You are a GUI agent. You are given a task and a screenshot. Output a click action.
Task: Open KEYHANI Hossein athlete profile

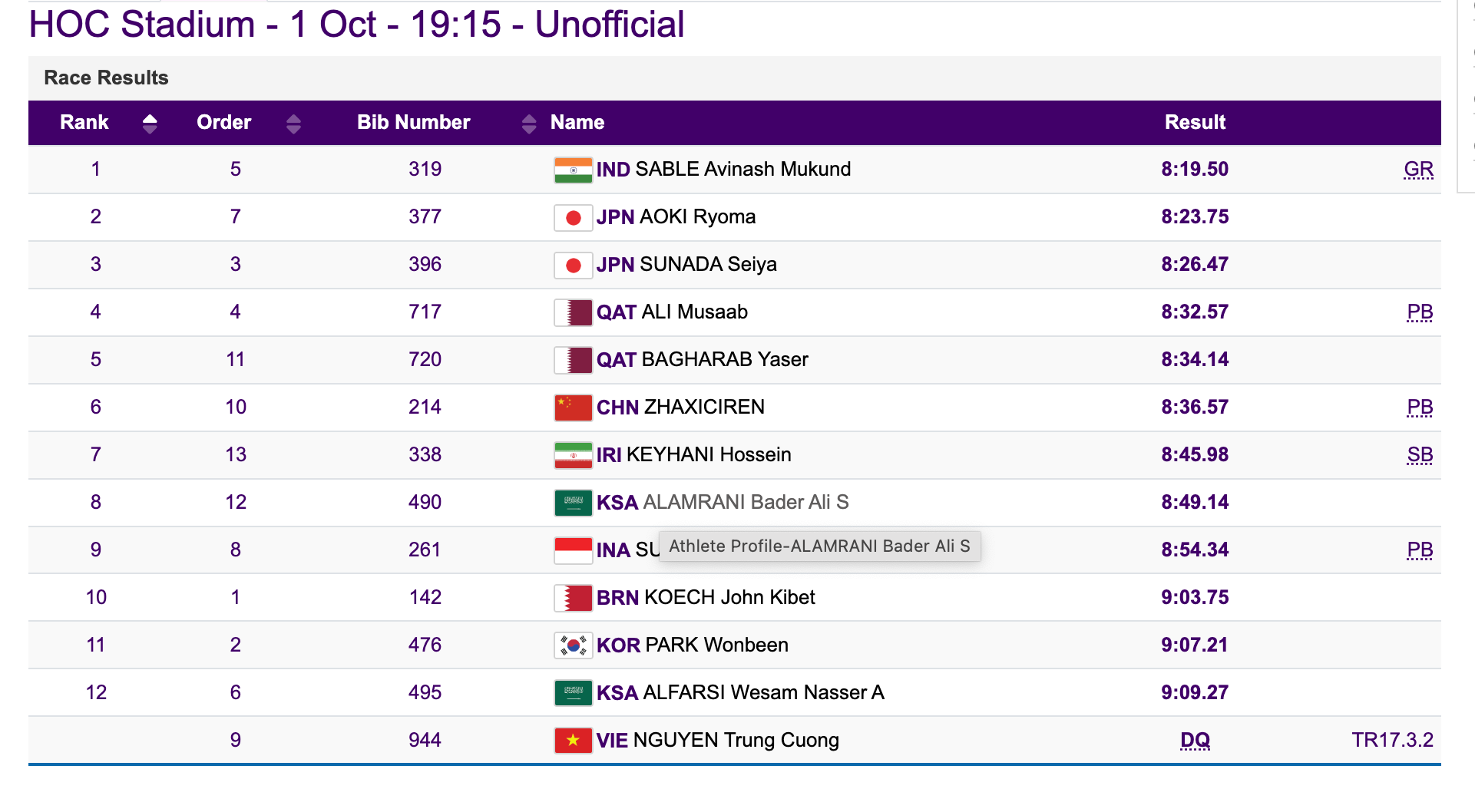coord(709,454)
